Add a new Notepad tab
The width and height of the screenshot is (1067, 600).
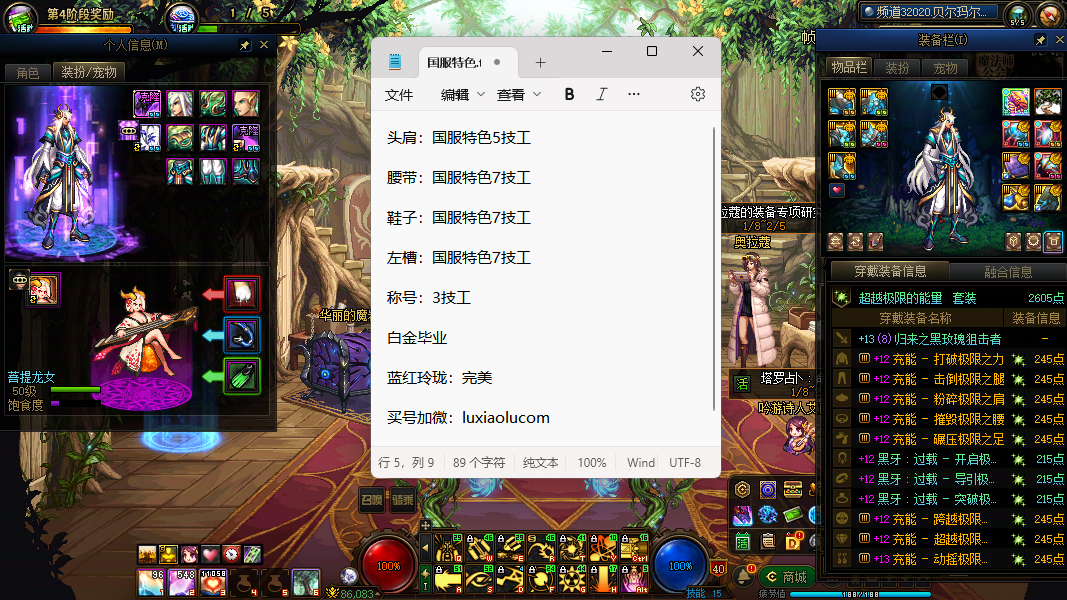(x=540, y=62)
